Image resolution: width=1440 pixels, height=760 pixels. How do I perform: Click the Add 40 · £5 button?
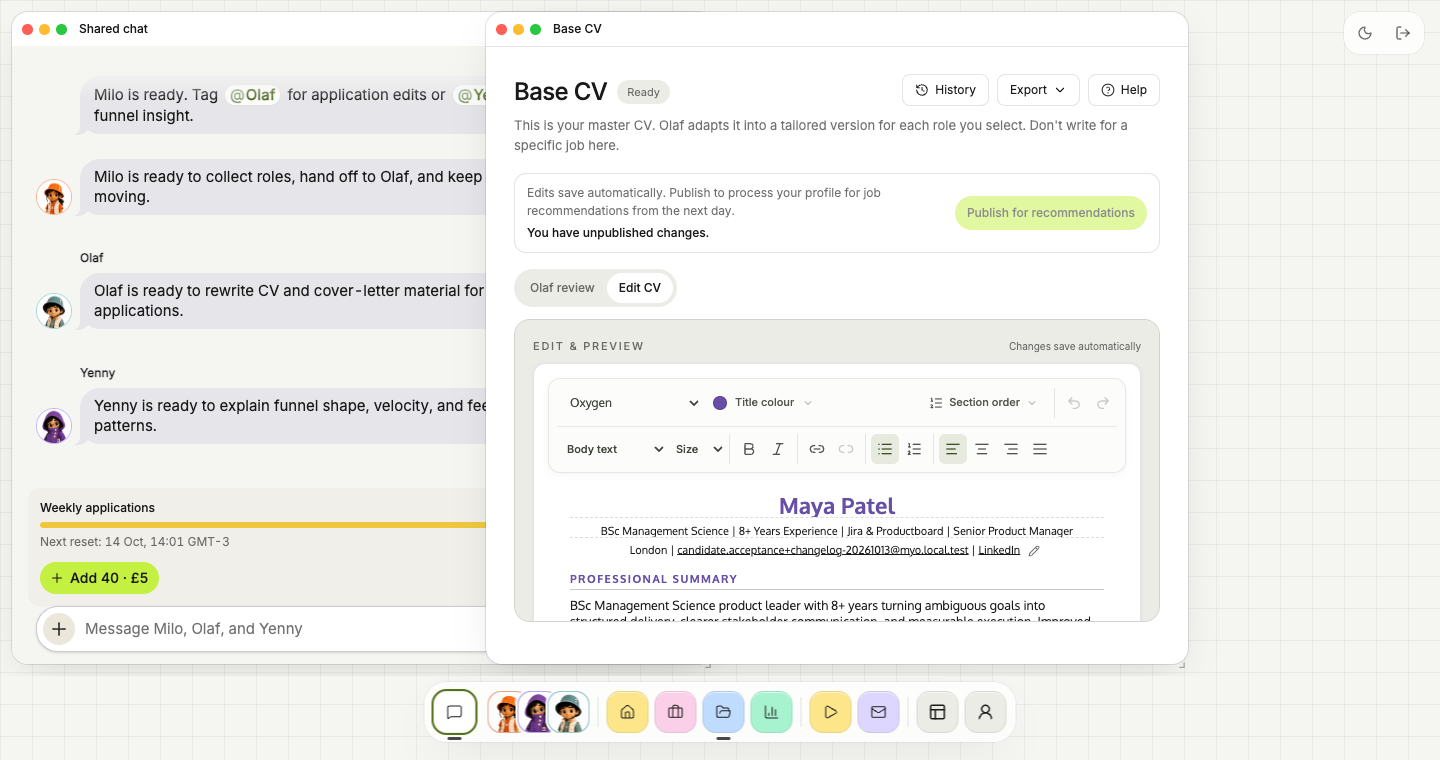pyautogui.click(x=99, y=578)
